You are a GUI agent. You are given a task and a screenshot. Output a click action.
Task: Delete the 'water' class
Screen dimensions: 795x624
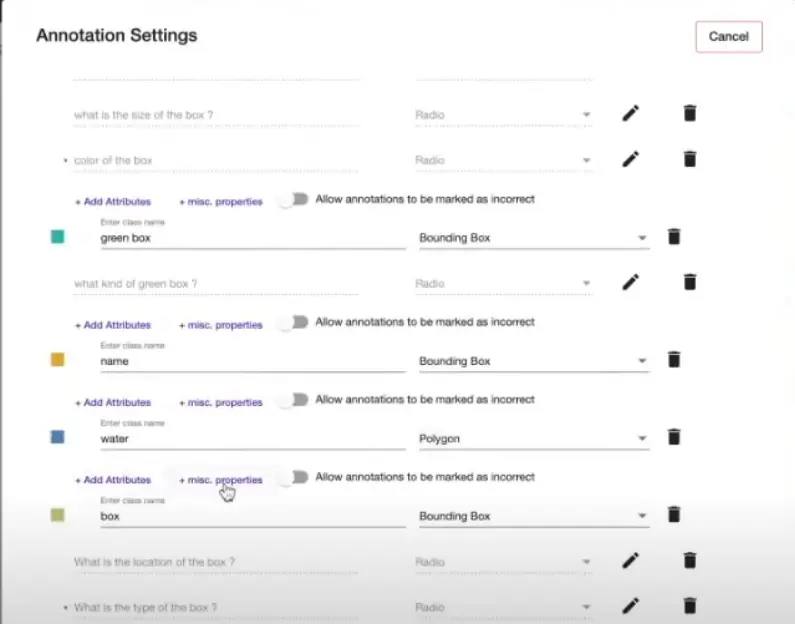pos(674,438)
